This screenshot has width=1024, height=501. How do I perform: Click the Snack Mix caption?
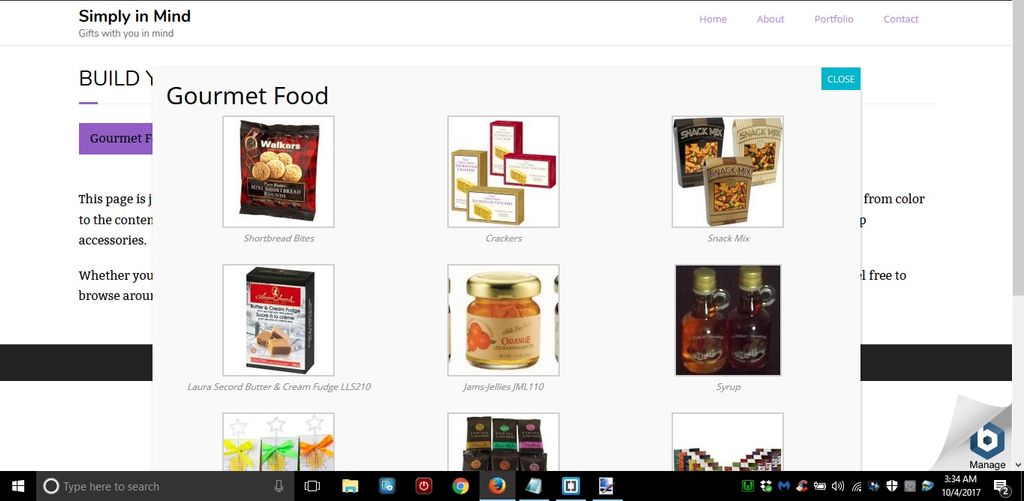[x=728, y=238]
